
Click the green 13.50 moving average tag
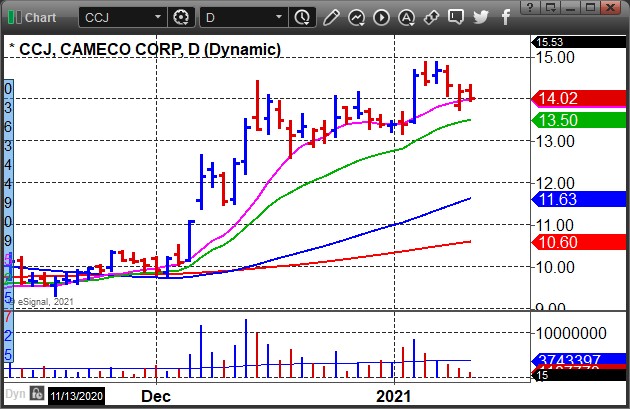click(579, 120)
